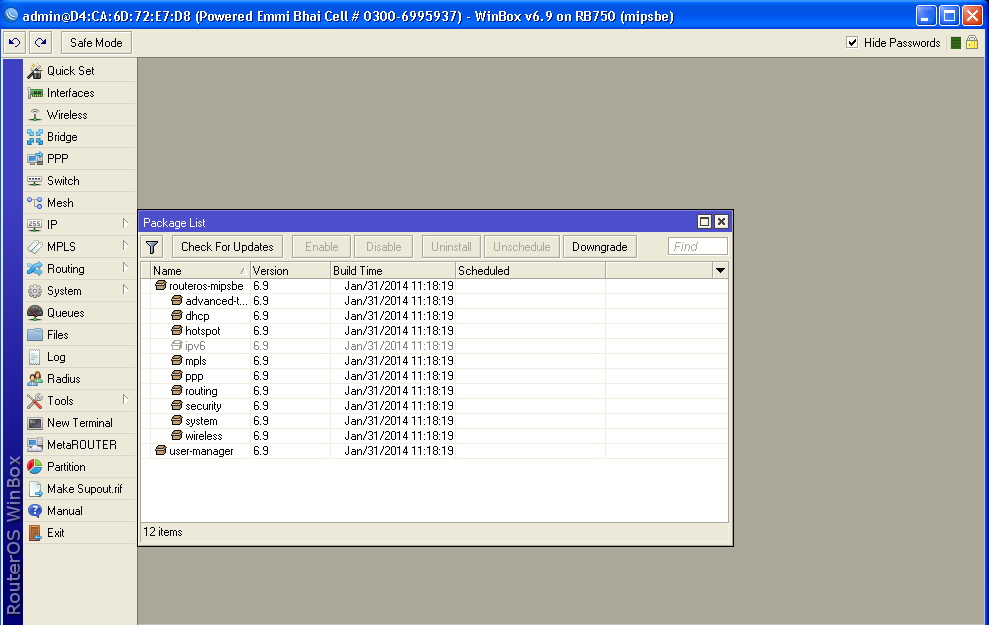Open the Scheduled column dropdown arrow
The height and width of the screenshot is (625, 989).
[720, 270]
